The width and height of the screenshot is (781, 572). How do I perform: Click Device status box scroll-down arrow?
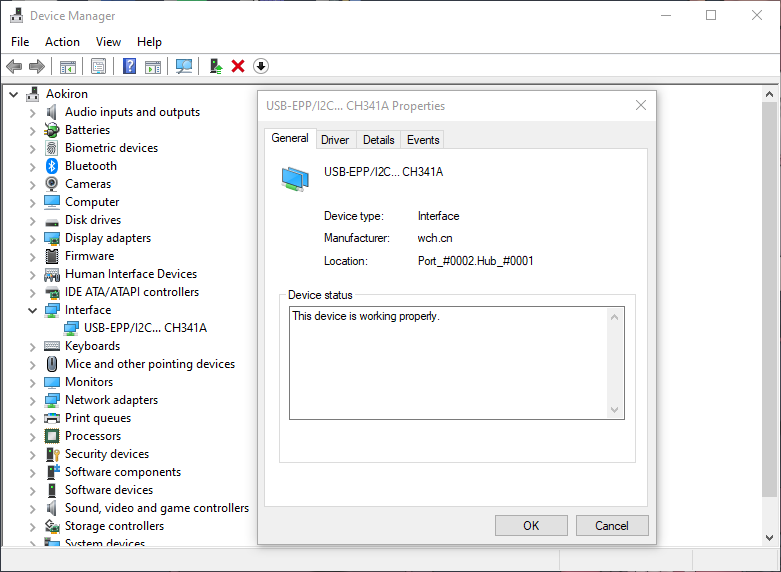coord(615,410)
